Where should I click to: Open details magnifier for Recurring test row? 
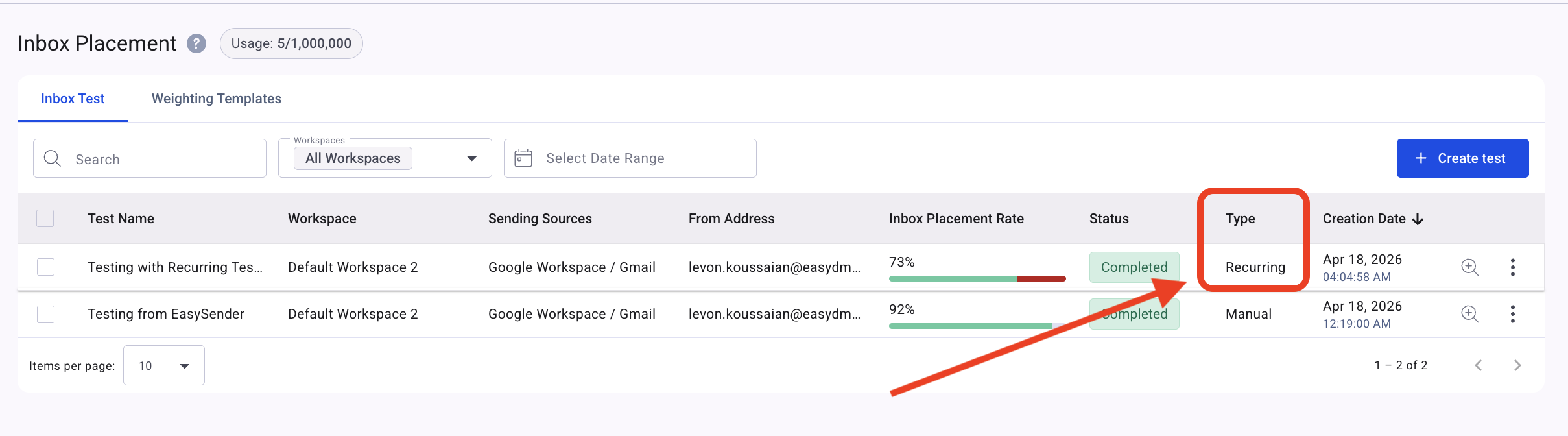pos(1469,267)
